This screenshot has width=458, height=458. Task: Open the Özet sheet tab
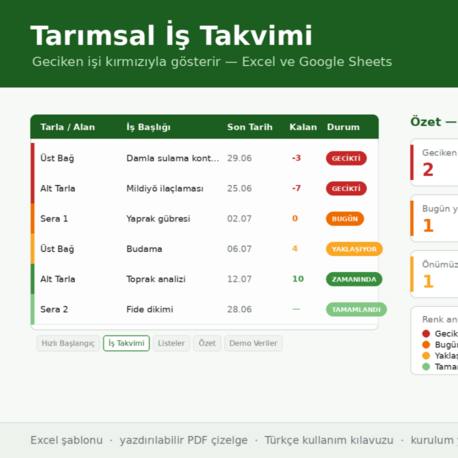coord(207,343)
